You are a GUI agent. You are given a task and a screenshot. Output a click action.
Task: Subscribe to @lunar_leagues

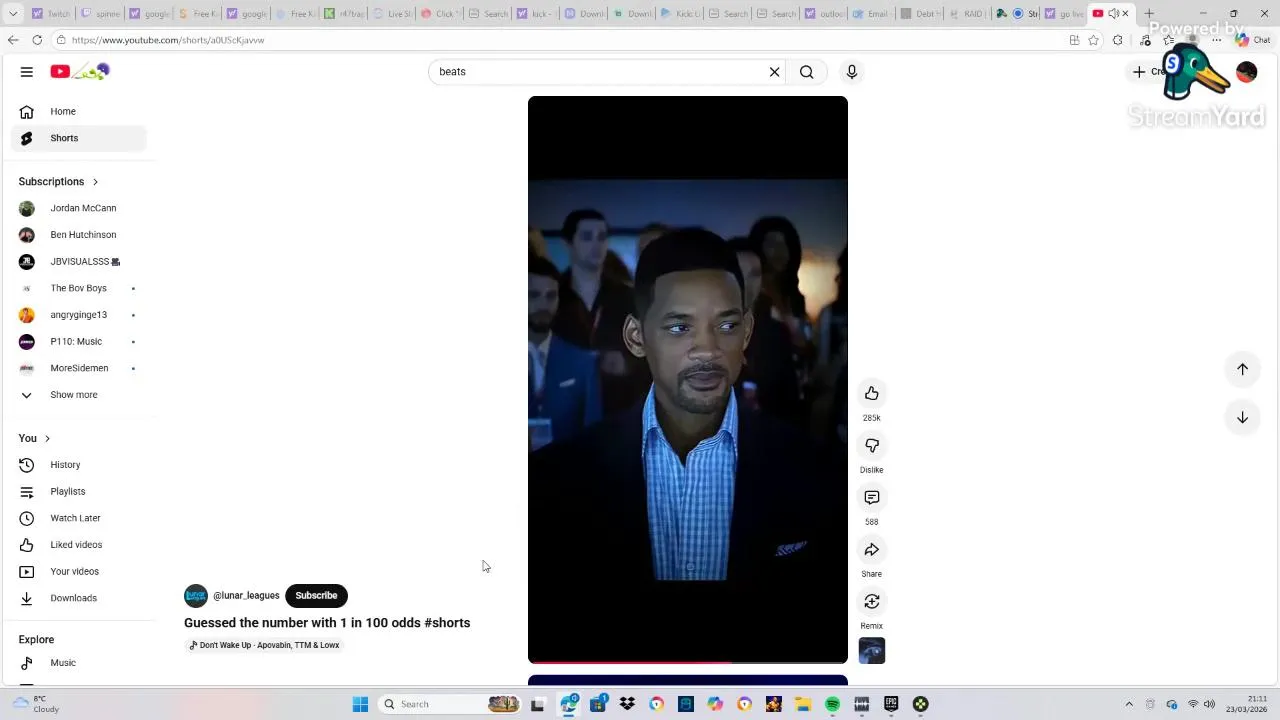[x=316, y=596]
